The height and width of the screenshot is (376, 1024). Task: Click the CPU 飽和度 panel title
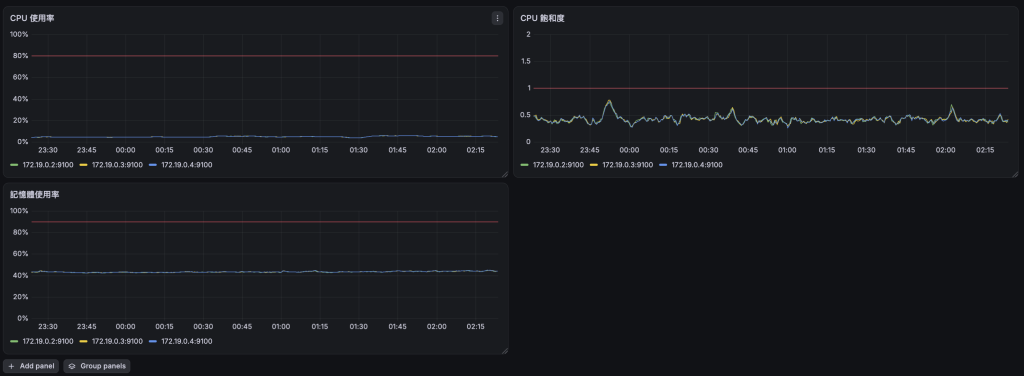click(x=543, y=18)
